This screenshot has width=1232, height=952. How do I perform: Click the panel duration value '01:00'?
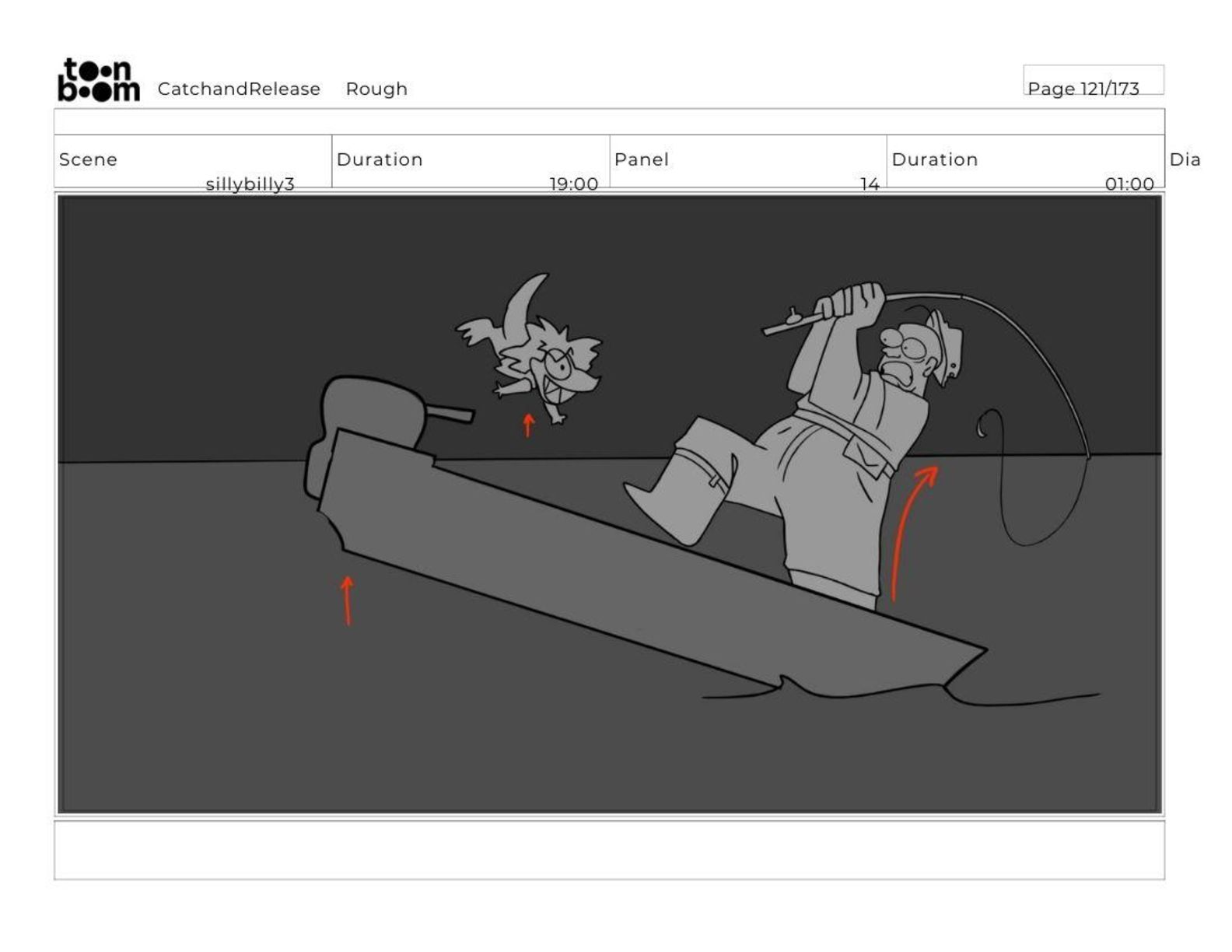coord(1129,184)
